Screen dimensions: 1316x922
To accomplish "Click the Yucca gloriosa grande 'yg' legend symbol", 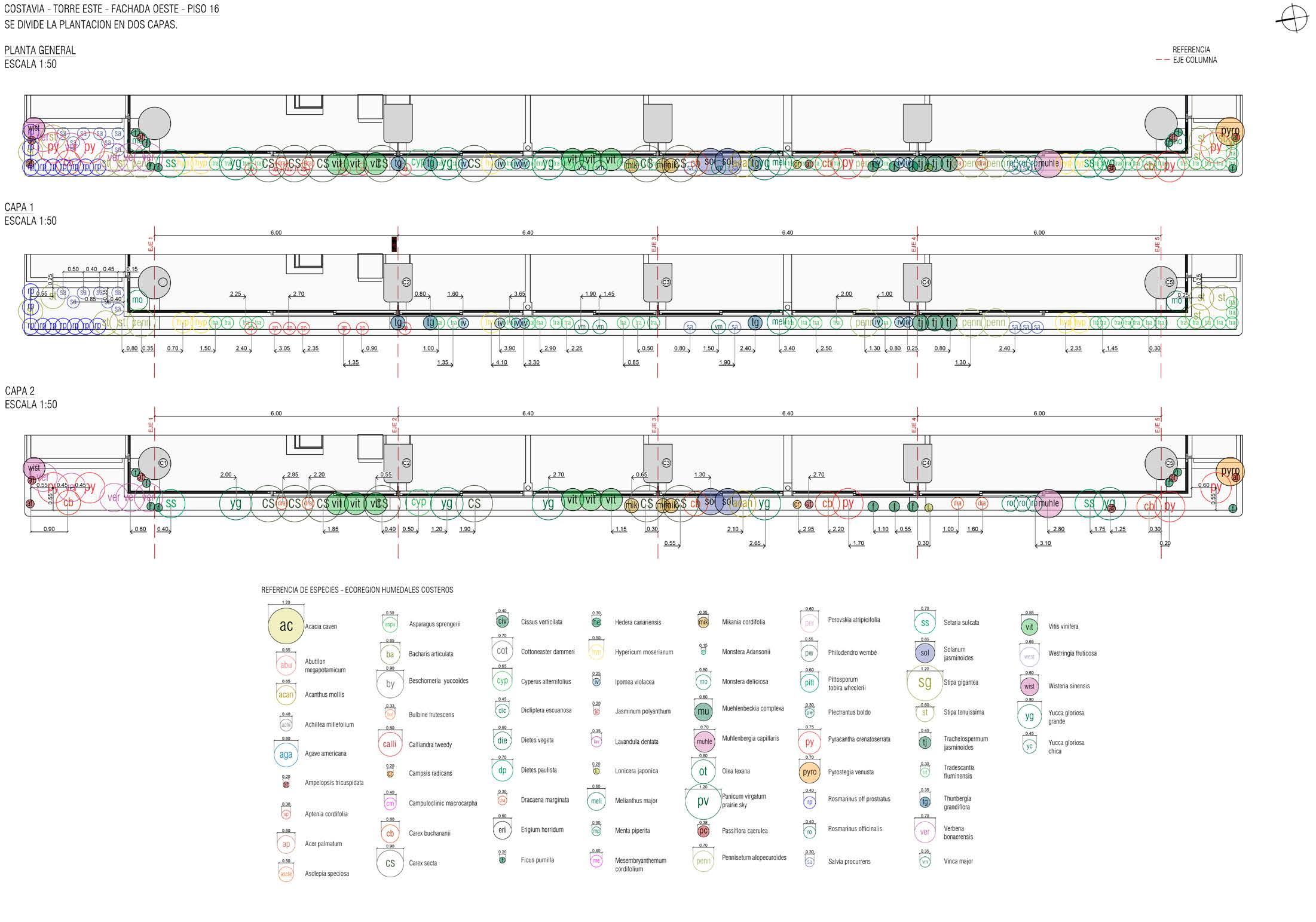I will (x=1029, y=716).
